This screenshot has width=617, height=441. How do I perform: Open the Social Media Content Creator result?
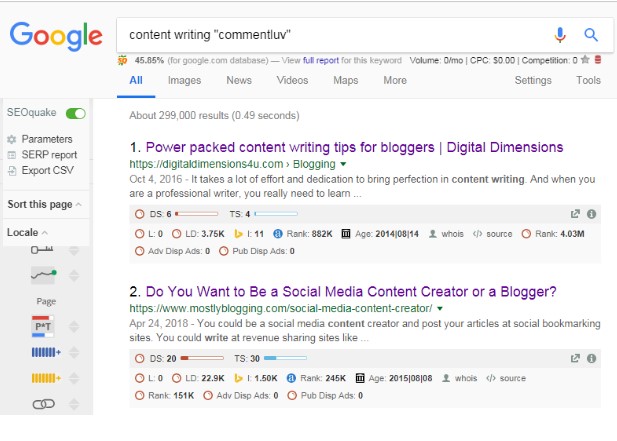tap(351, 292)
